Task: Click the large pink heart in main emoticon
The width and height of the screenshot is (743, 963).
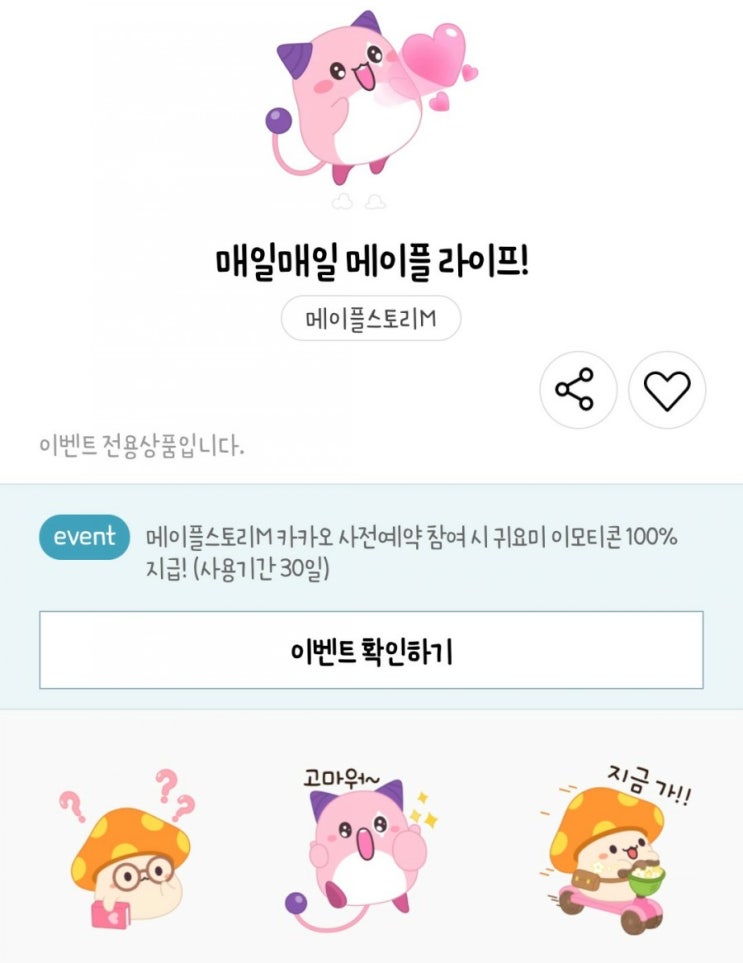Action: coord(434,54)
